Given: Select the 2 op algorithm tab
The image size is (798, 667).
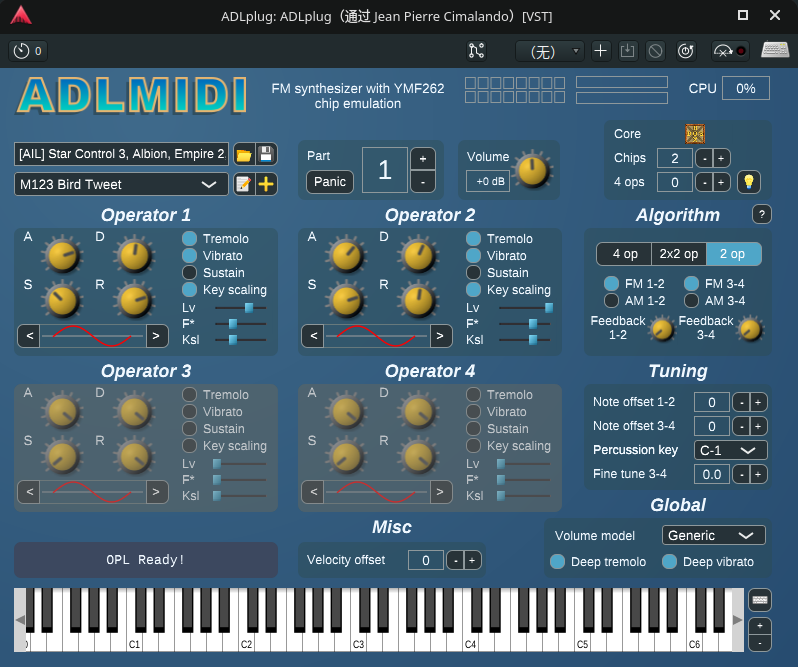Looking at the screenshot, I should (x=733, y=254).
